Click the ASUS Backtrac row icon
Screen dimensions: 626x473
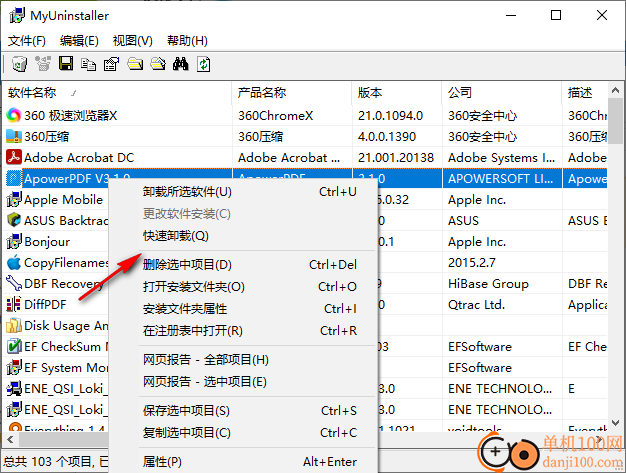14,220
